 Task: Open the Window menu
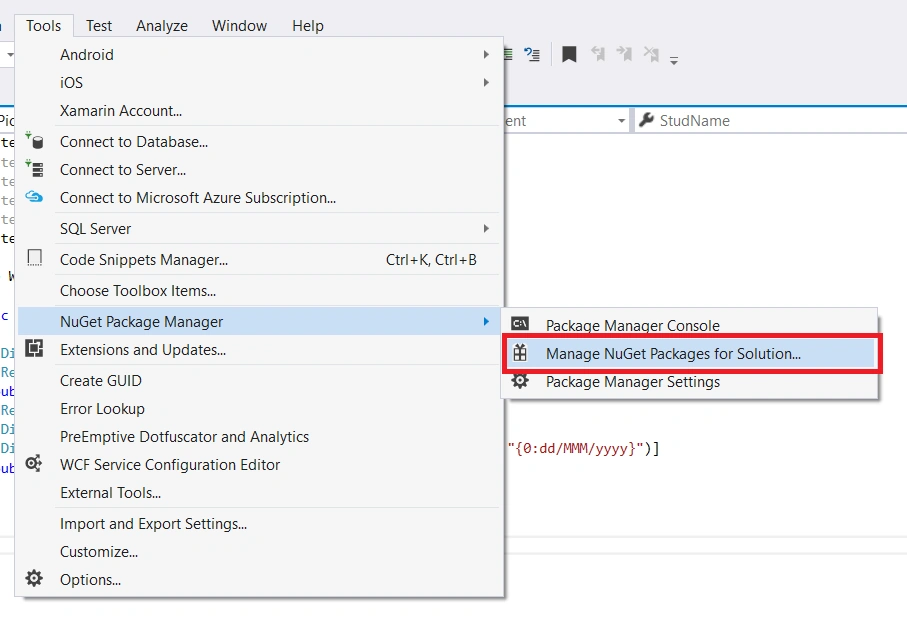(239, 26)
